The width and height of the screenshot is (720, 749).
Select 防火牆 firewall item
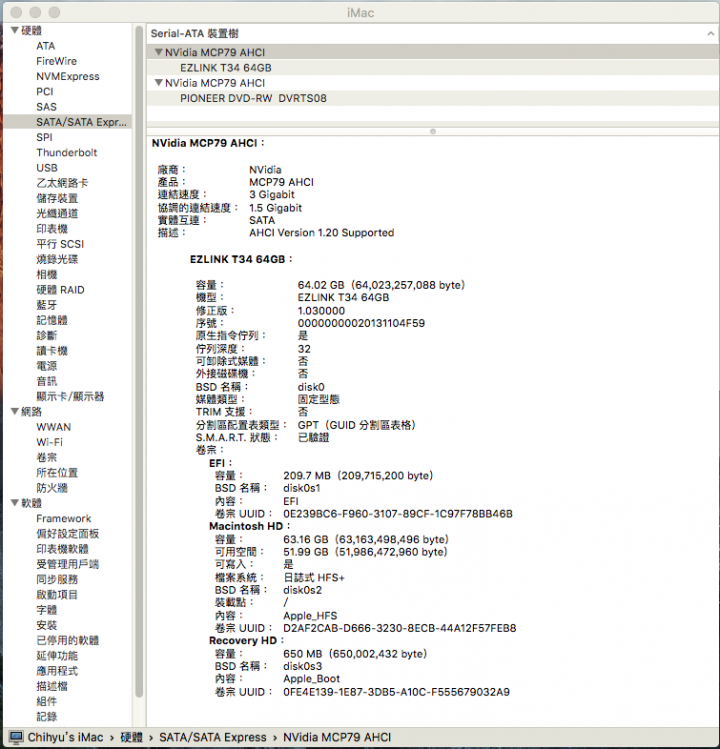[52, 488]
